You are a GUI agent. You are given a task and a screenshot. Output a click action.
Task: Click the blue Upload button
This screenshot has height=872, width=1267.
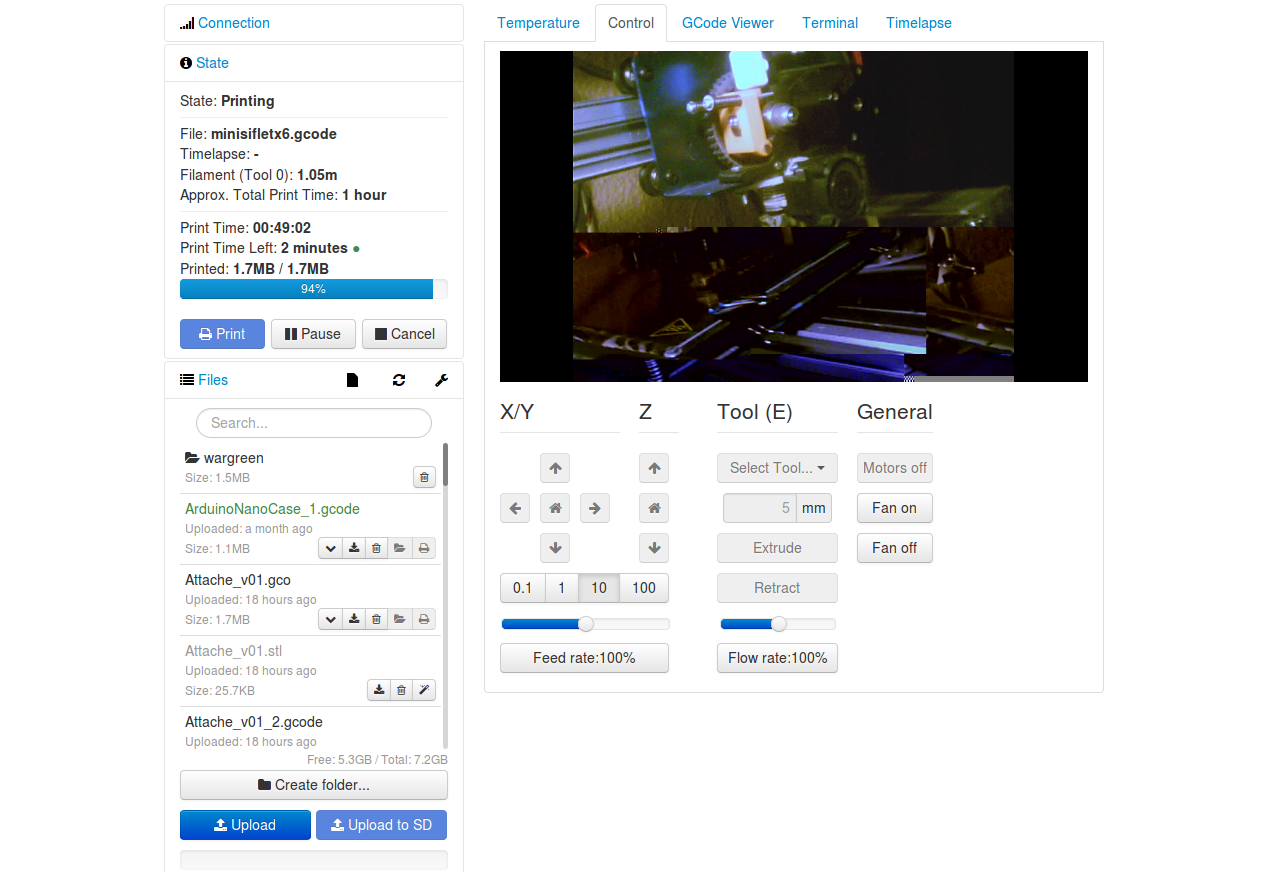245,825
